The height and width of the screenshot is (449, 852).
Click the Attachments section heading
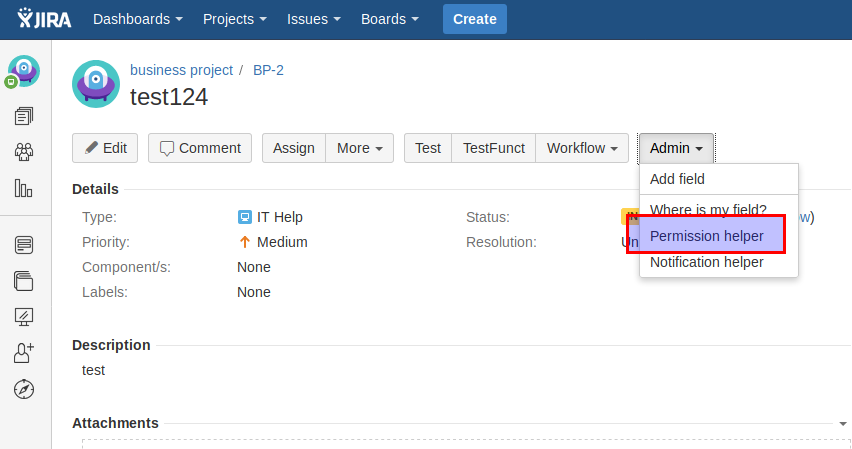(x=115, y=423)
